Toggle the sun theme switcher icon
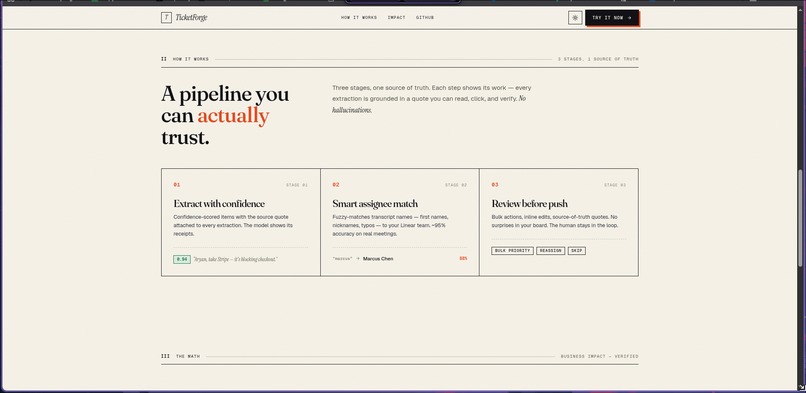The width and height of the screenshot is (806, 393). click(575, 17)
